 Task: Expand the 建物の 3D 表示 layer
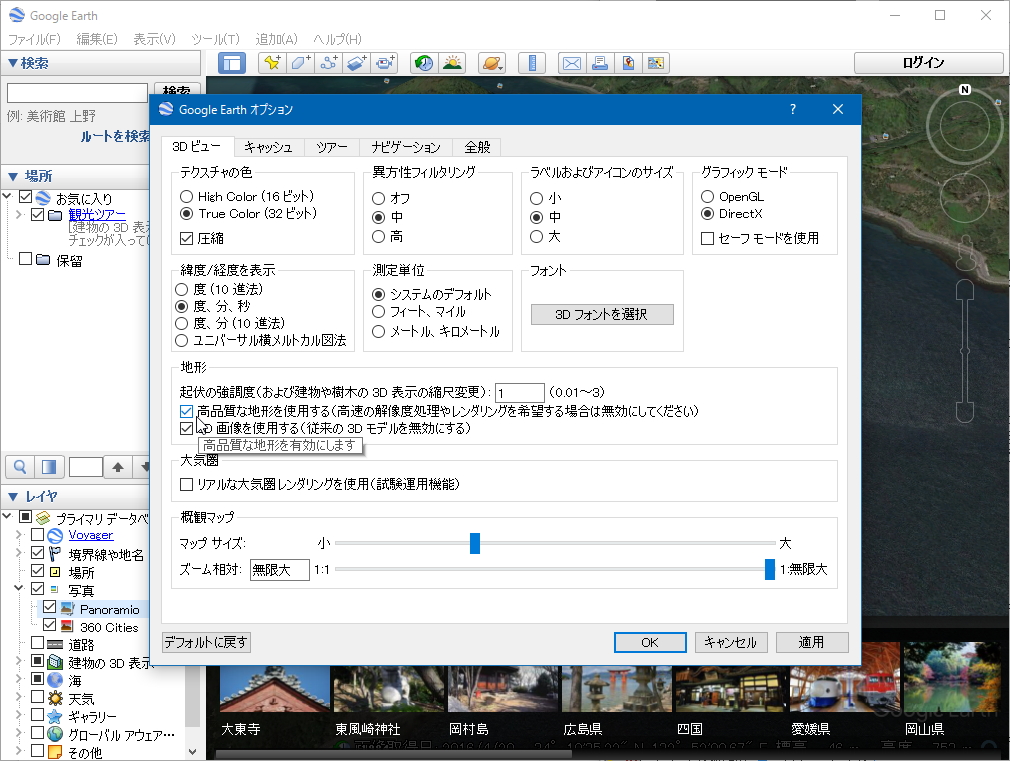17,660
